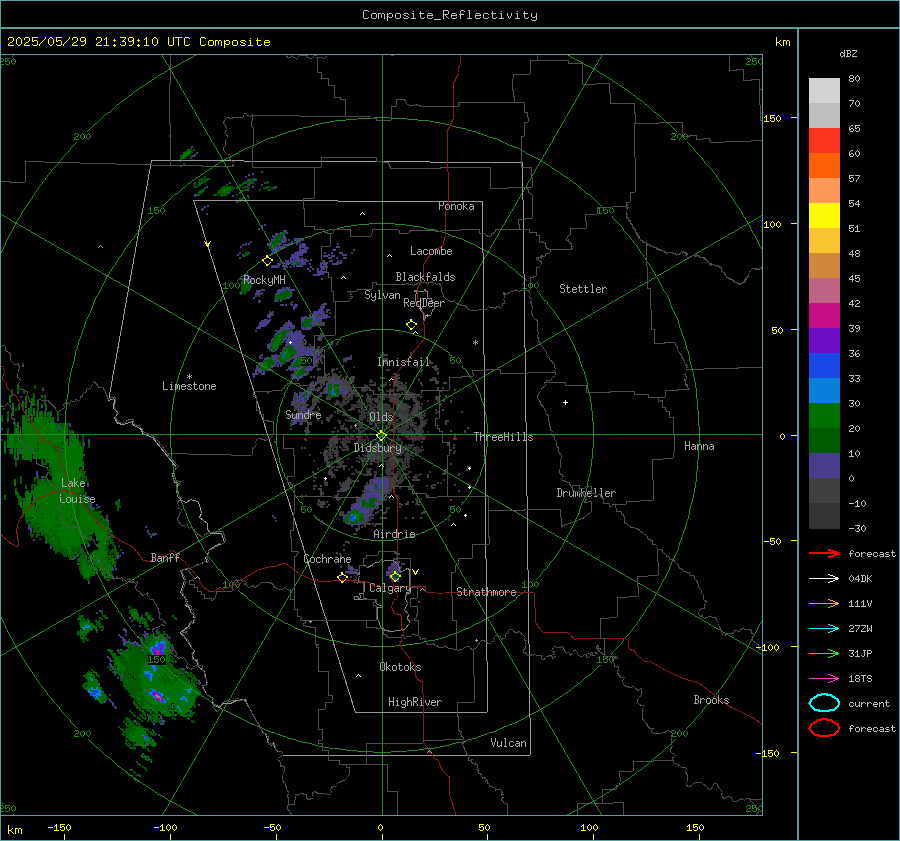Click the Hanna city label
The height and width of the screenshot is (841, 900).
pyautogui.click(x=699, y=446)
